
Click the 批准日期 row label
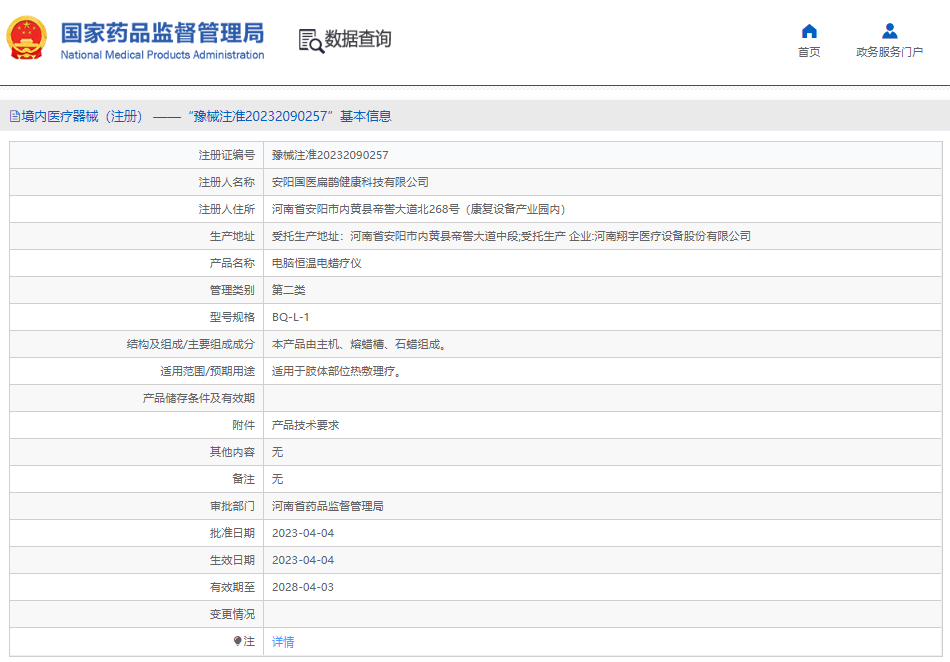tap(232, 533)
